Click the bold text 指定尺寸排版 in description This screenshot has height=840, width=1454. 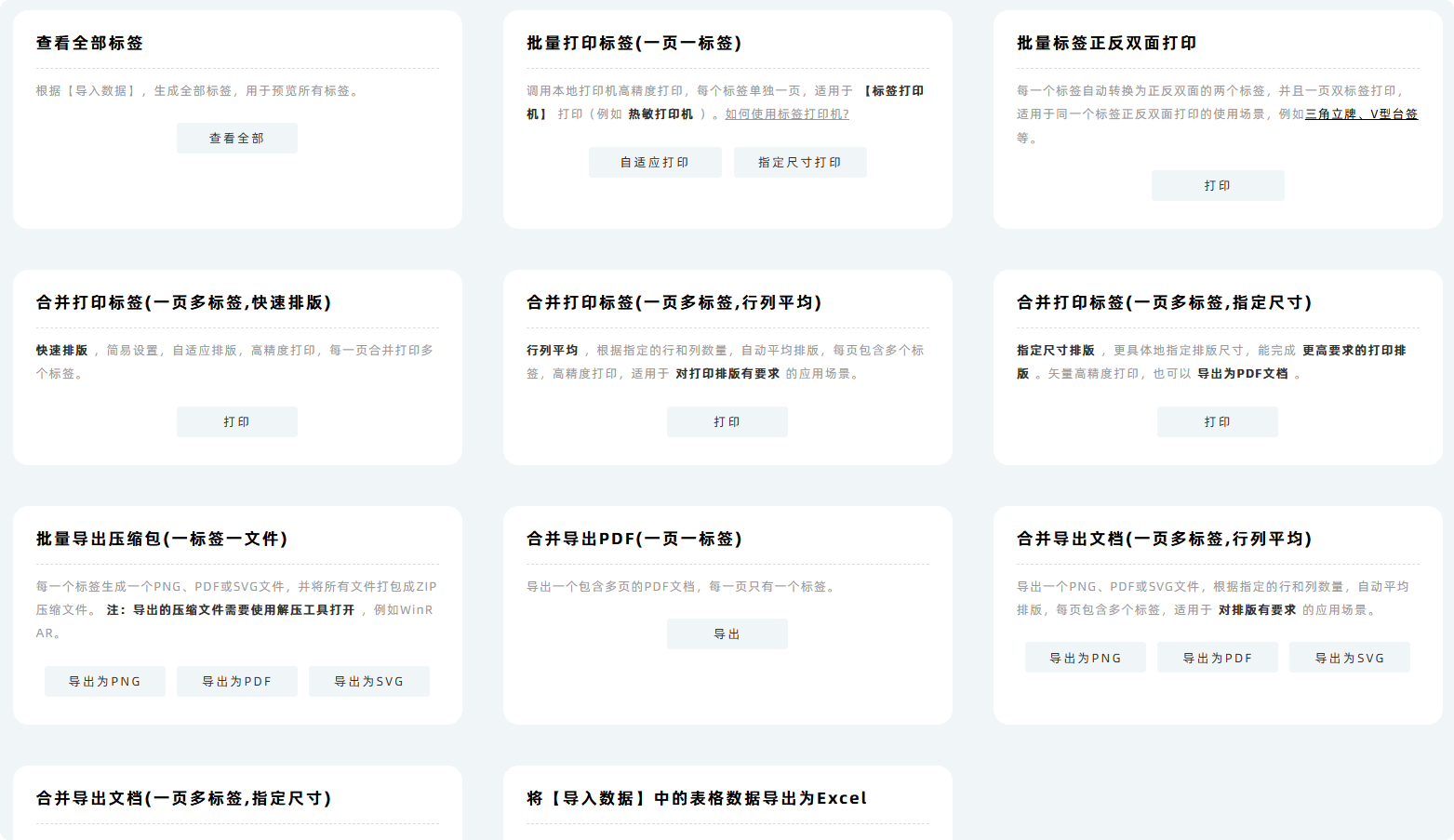pos(1056,350)
